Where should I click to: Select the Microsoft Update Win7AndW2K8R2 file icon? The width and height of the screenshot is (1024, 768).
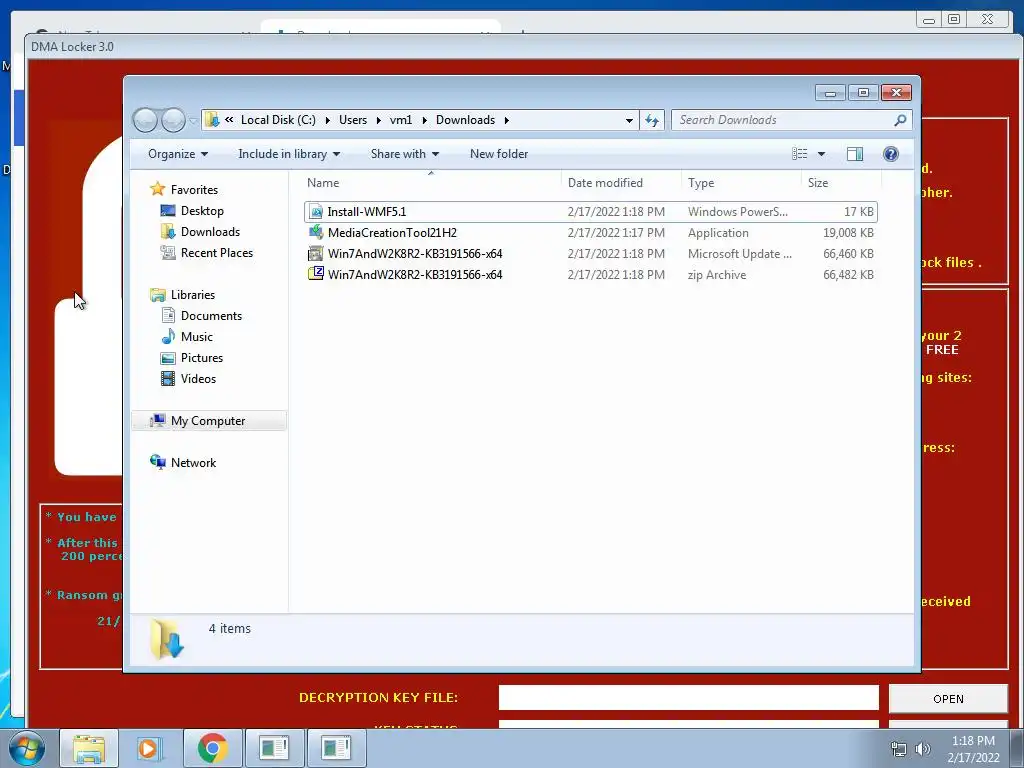tap(316, 253)
